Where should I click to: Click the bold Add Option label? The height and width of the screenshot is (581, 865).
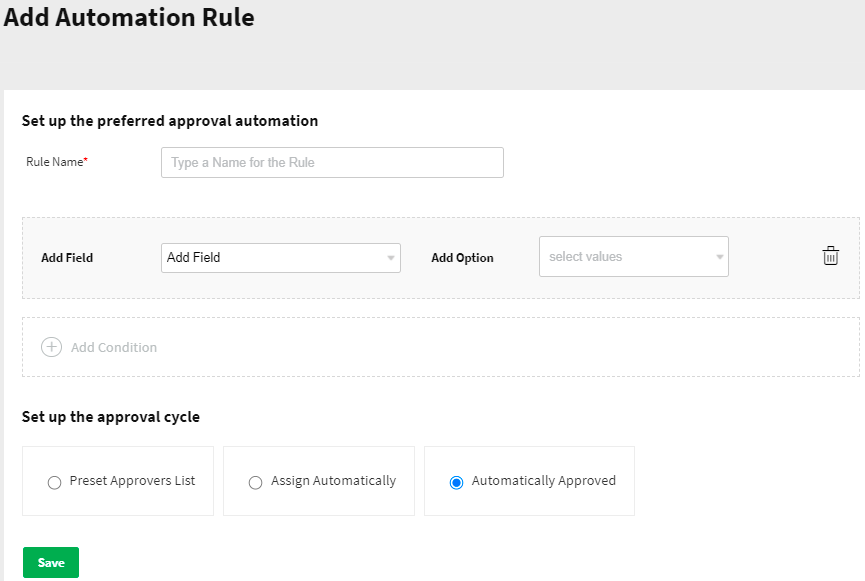tap(462, 258)
